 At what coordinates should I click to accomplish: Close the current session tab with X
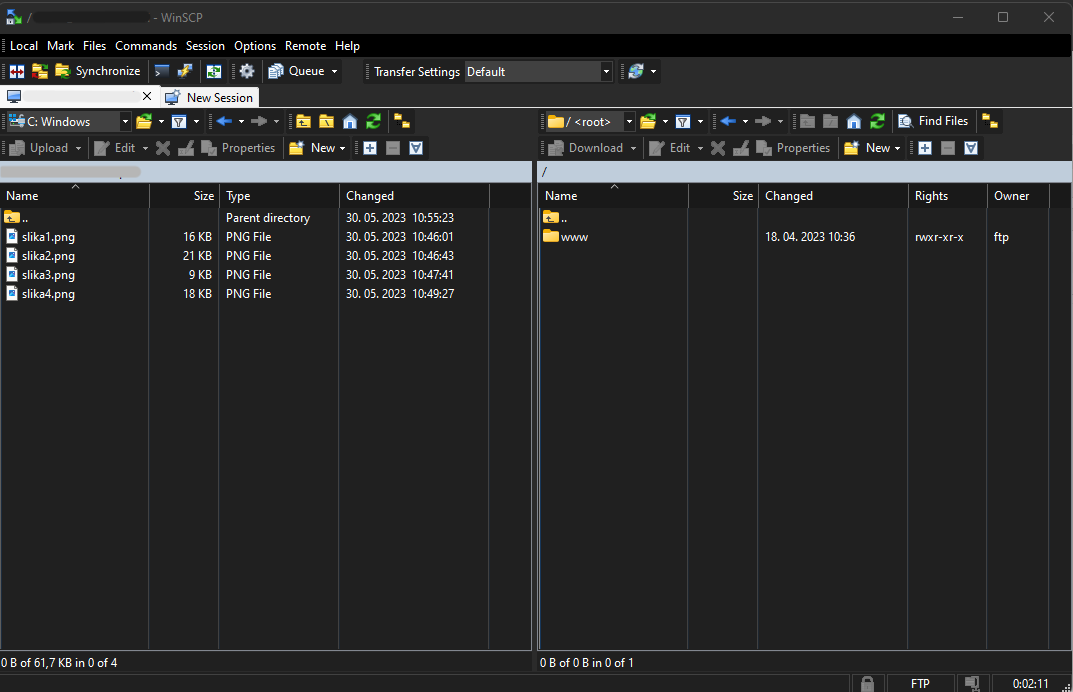click(146, 96)
